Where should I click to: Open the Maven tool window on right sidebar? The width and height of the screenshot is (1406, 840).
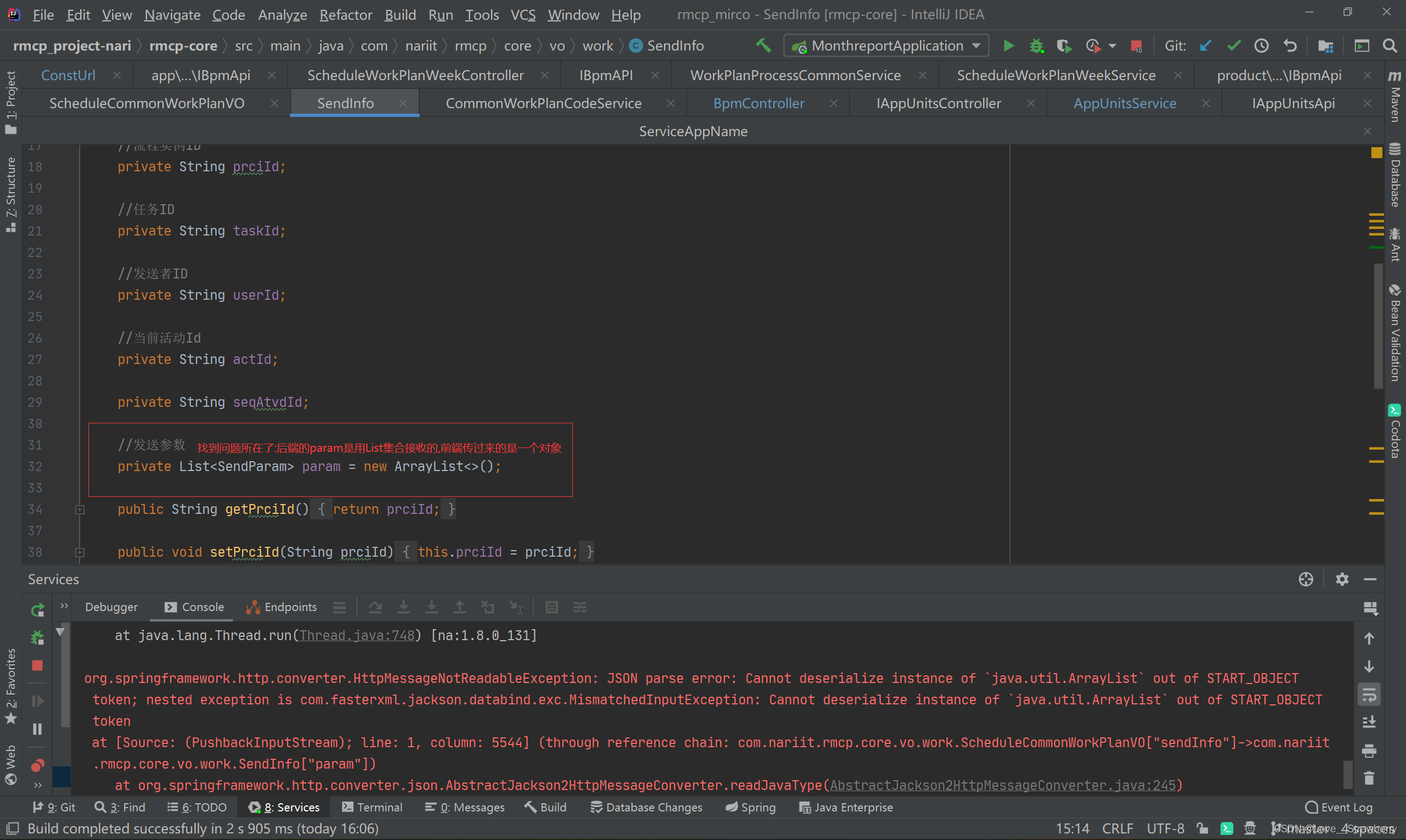(x=1396, y=102)
